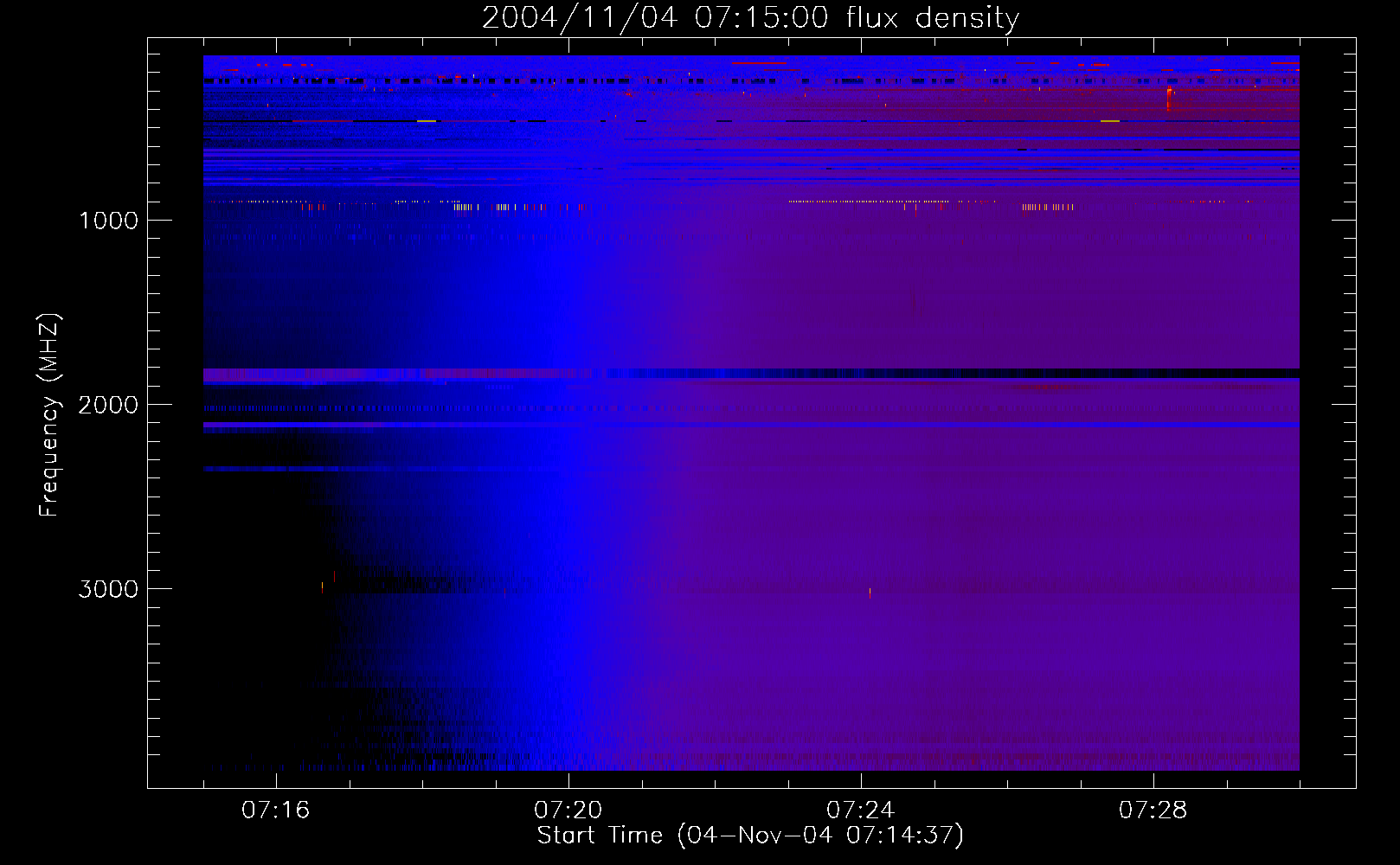
Task: Click the 07:28 time tick label
Action: click(x=1153, y=810)
